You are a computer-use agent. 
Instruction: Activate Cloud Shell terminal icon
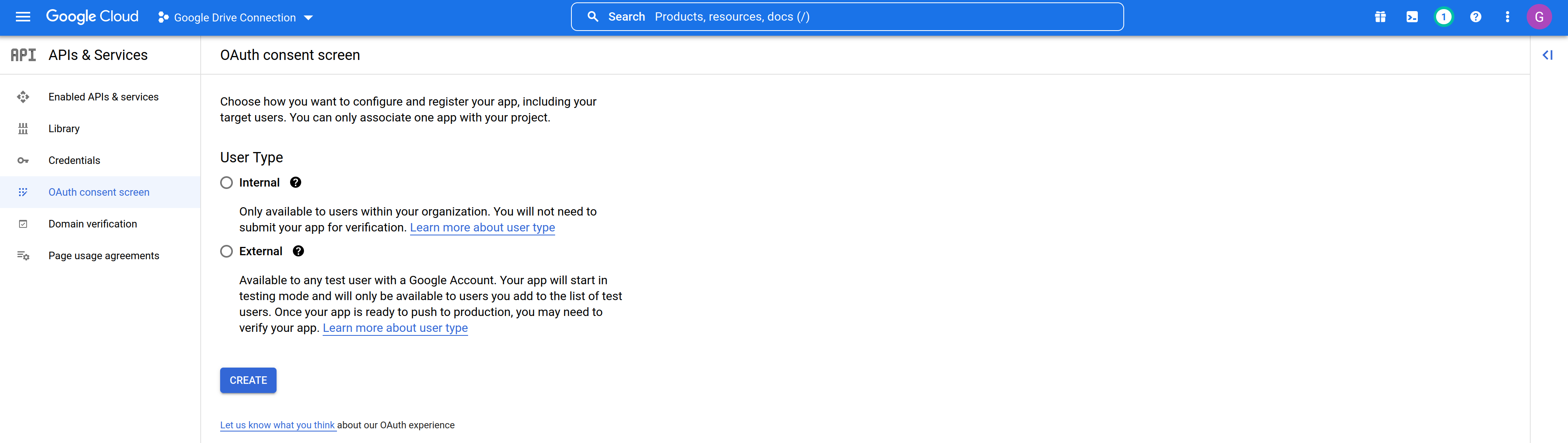click(1411, 17)
